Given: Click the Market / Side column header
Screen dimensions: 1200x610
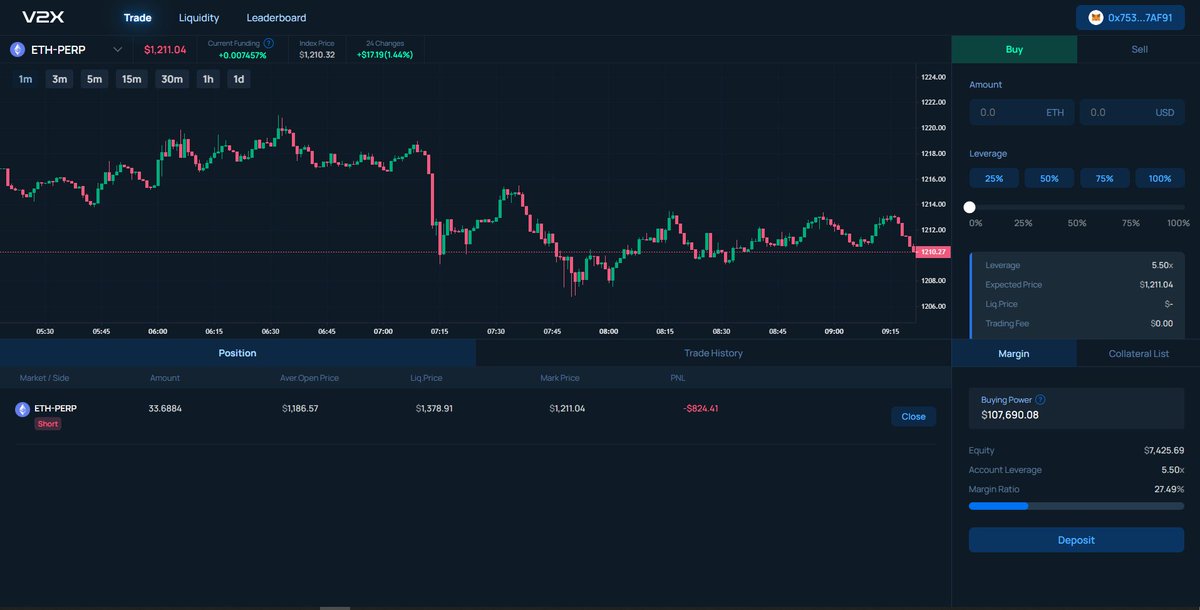Looking at the screenshot, I should 44,378.
